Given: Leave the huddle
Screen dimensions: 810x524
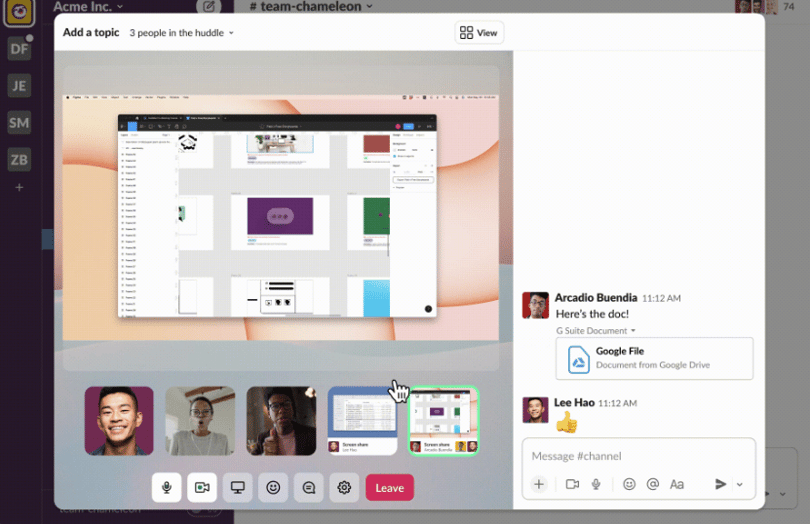Looking at the screenshot, I should point(389,487).
